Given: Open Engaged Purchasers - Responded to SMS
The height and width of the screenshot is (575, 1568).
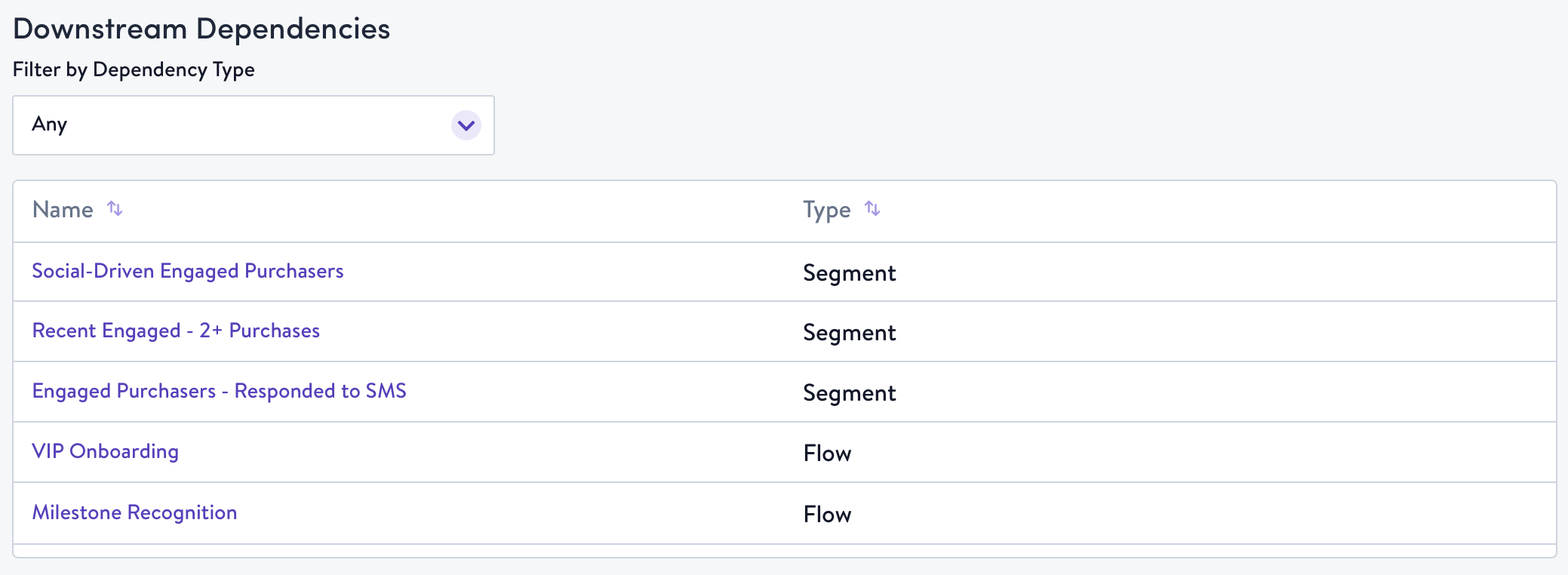Looking at the screenshot, I should pos(219,392).
